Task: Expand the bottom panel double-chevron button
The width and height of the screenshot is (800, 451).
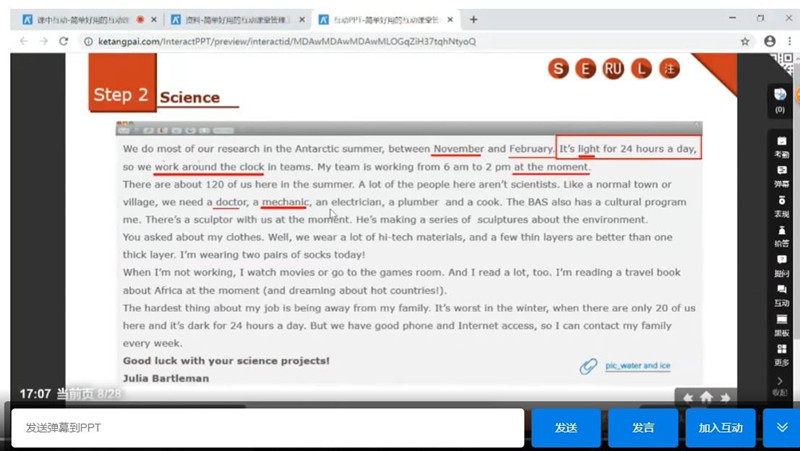Action: 781,427
